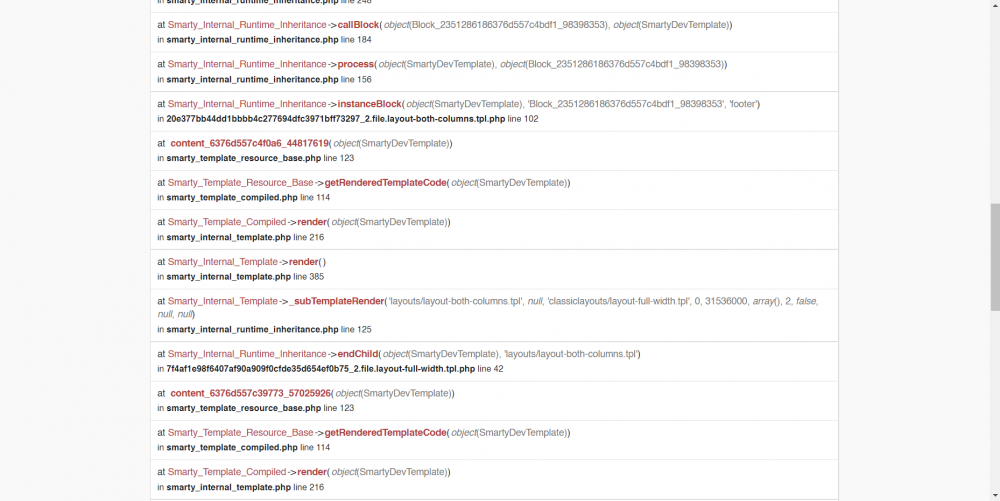Click the layout-both-columns.tpl.php file name at line 102

pyautogui.click(x=335, y=119)
